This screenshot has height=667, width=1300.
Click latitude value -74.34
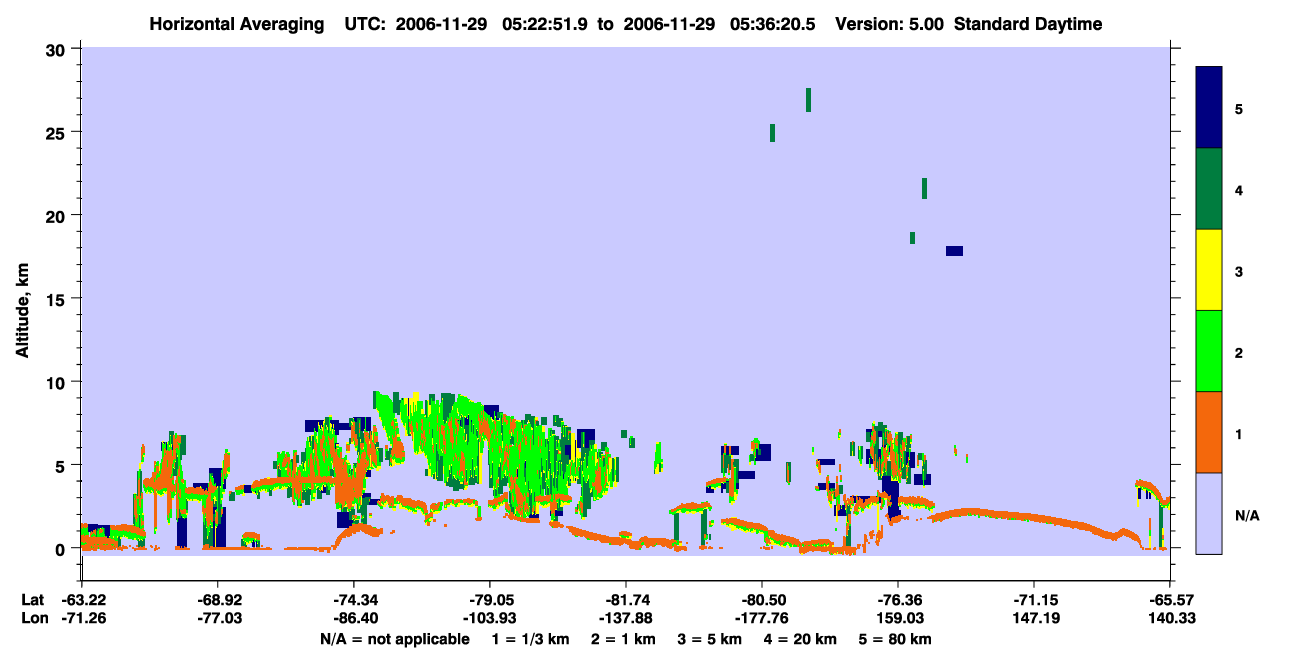click(354, 600)
